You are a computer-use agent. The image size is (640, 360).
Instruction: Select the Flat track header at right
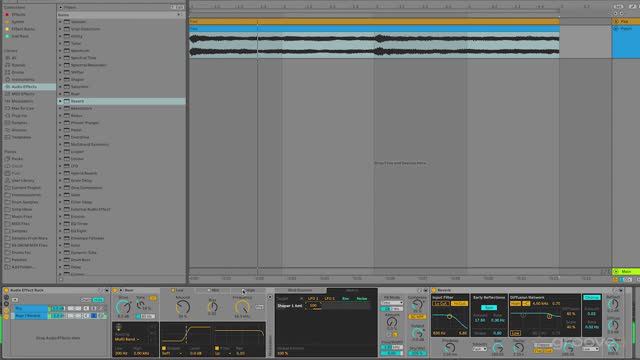tap(626, 21)
